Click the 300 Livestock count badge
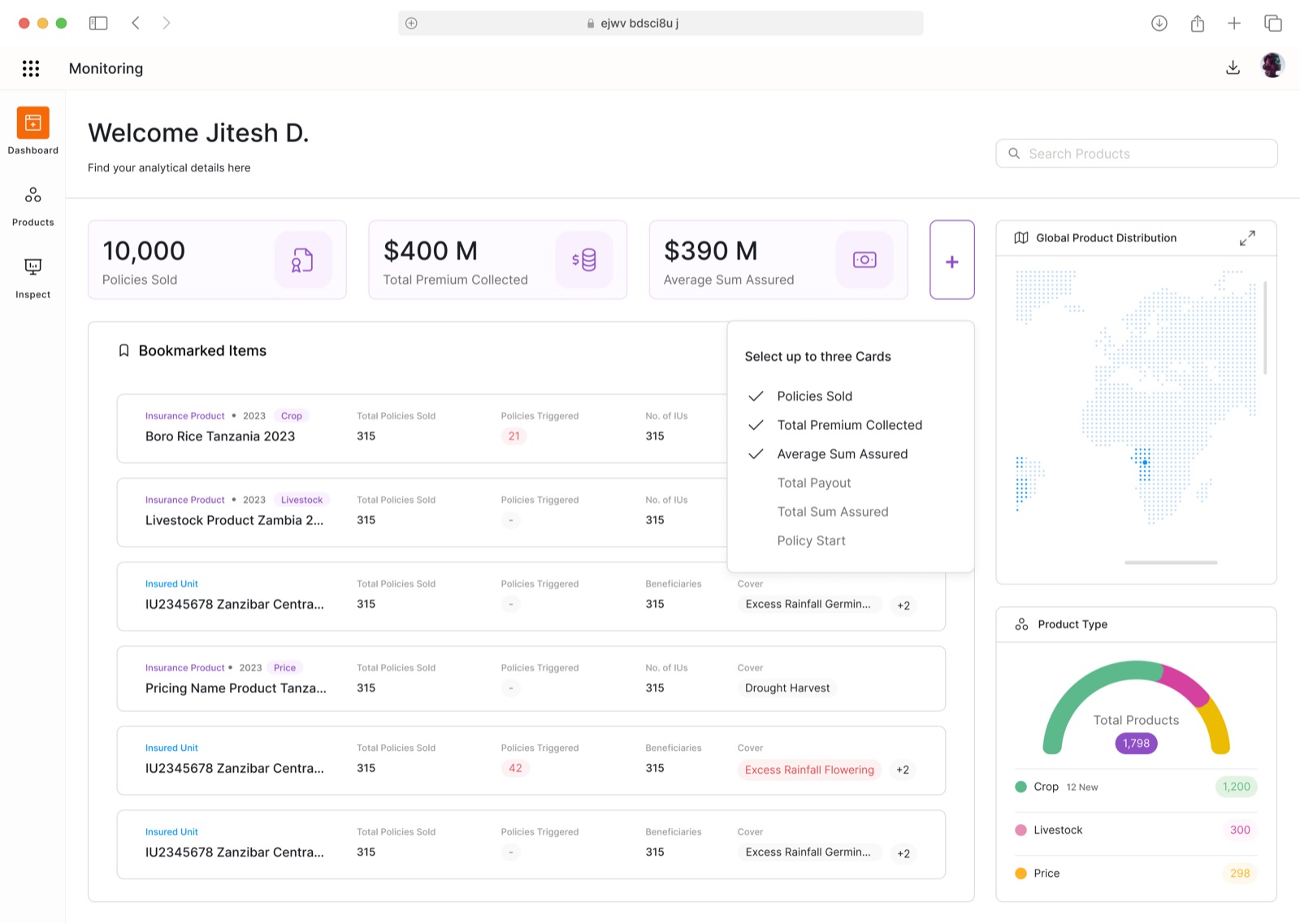Image resolution: width=1300 pixels, height=924 pixels. pyautogui.click(x=1240, y=830)
